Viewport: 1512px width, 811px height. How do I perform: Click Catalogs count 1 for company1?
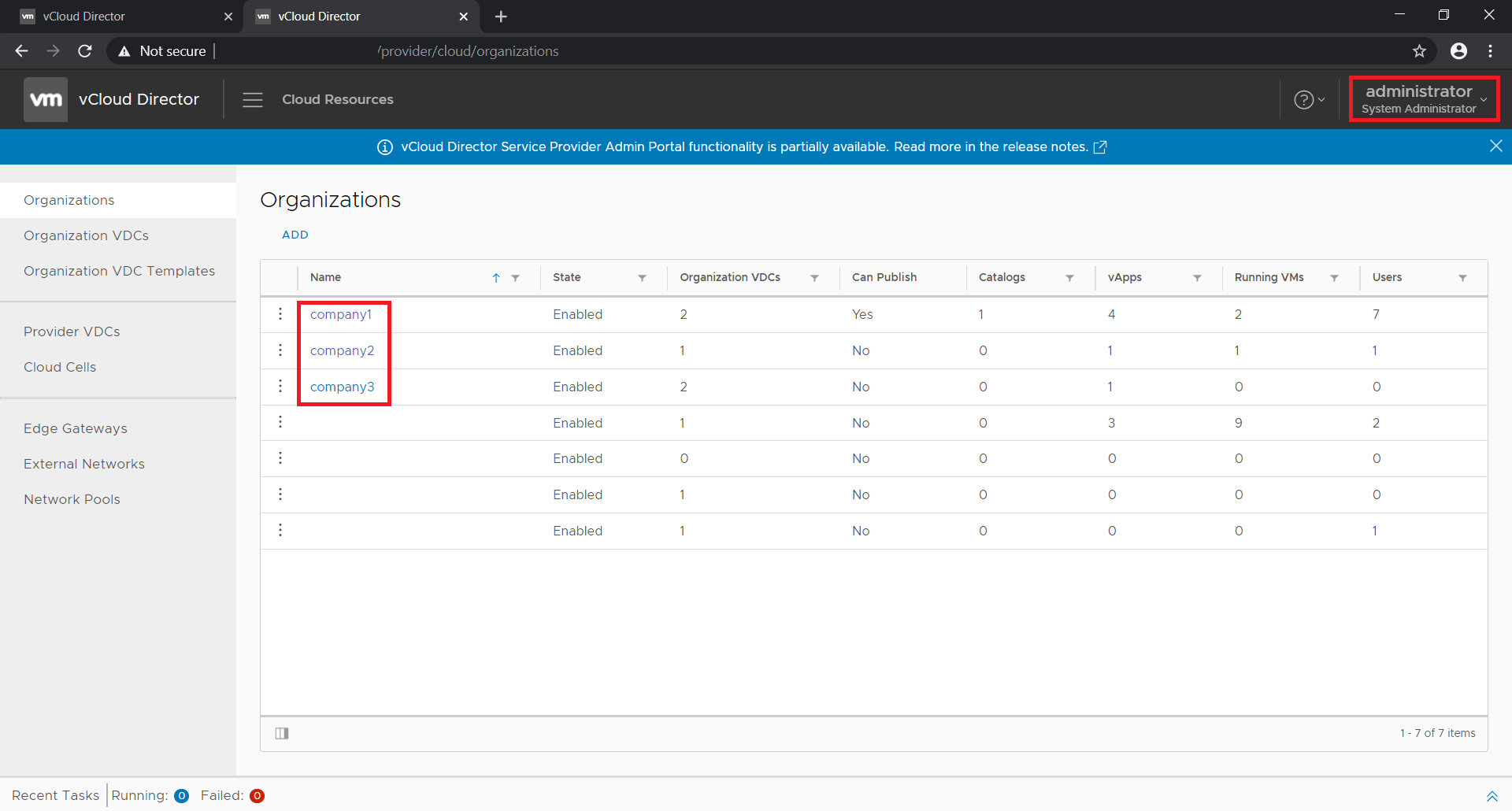(981, 315)
